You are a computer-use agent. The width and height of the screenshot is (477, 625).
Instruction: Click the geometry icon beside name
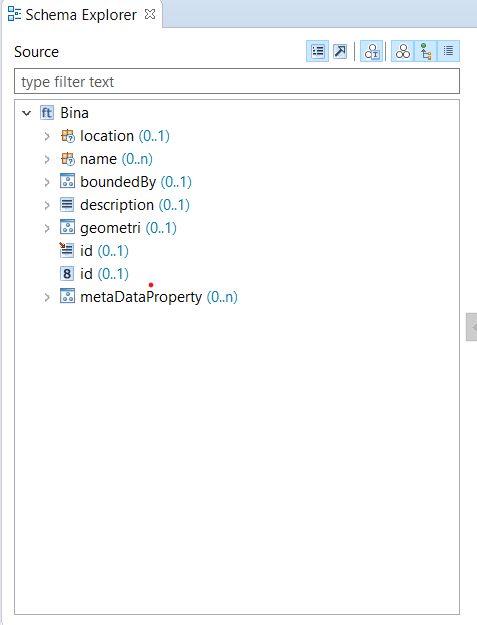pos(67,159)
